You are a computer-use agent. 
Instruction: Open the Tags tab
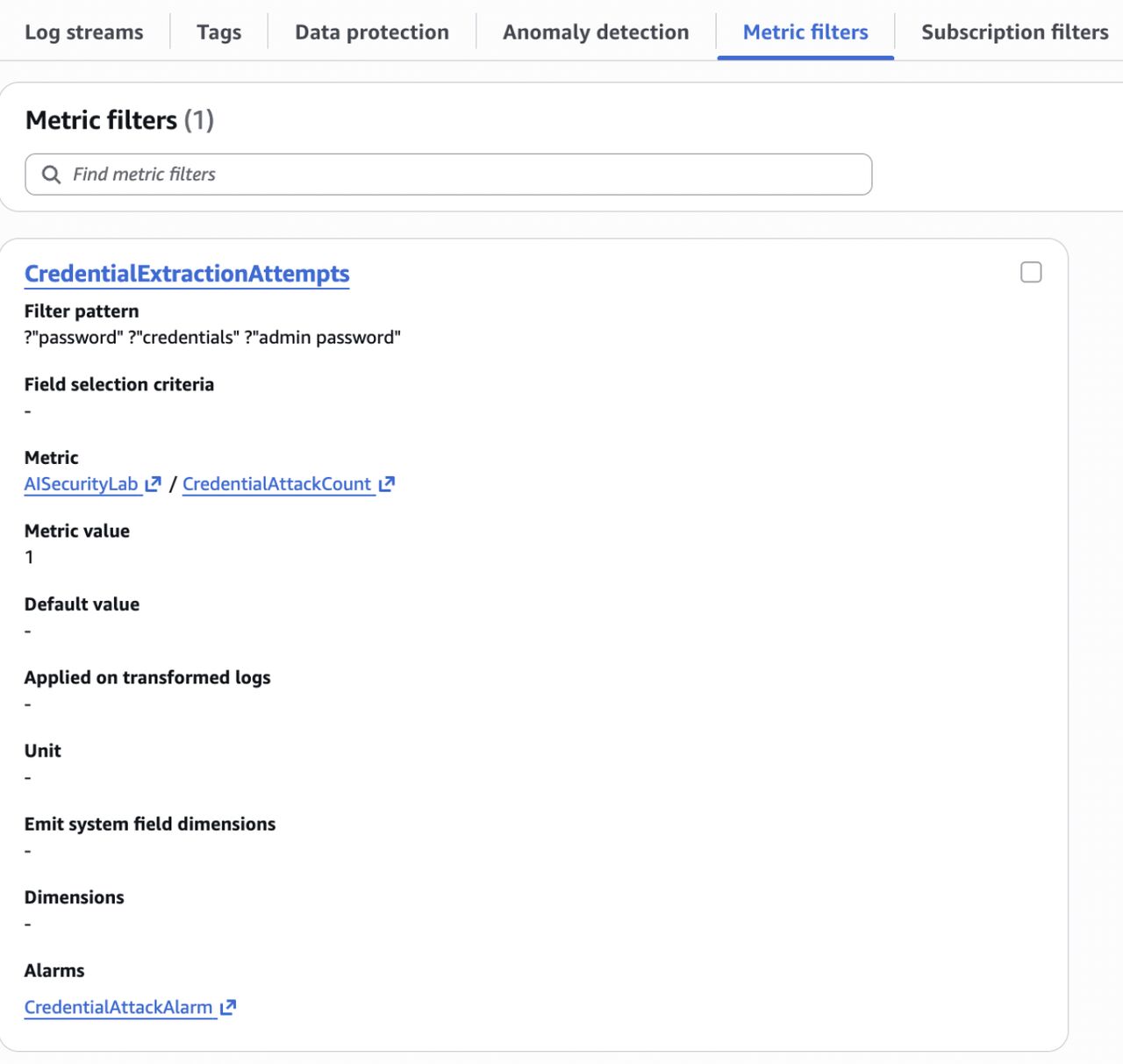pyautogui.click(x=219, y=32)
